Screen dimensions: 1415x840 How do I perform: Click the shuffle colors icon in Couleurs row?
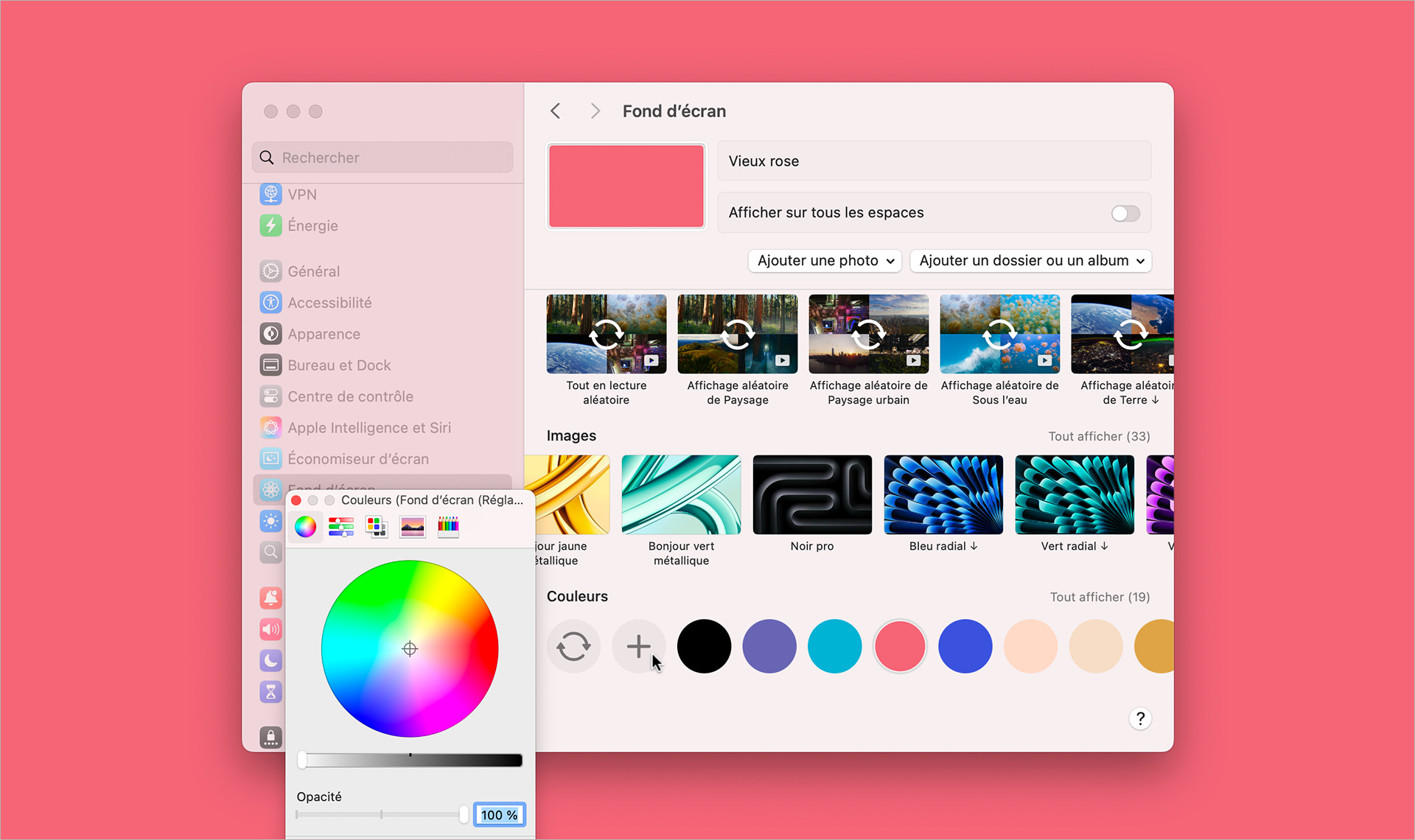point(573,646)
